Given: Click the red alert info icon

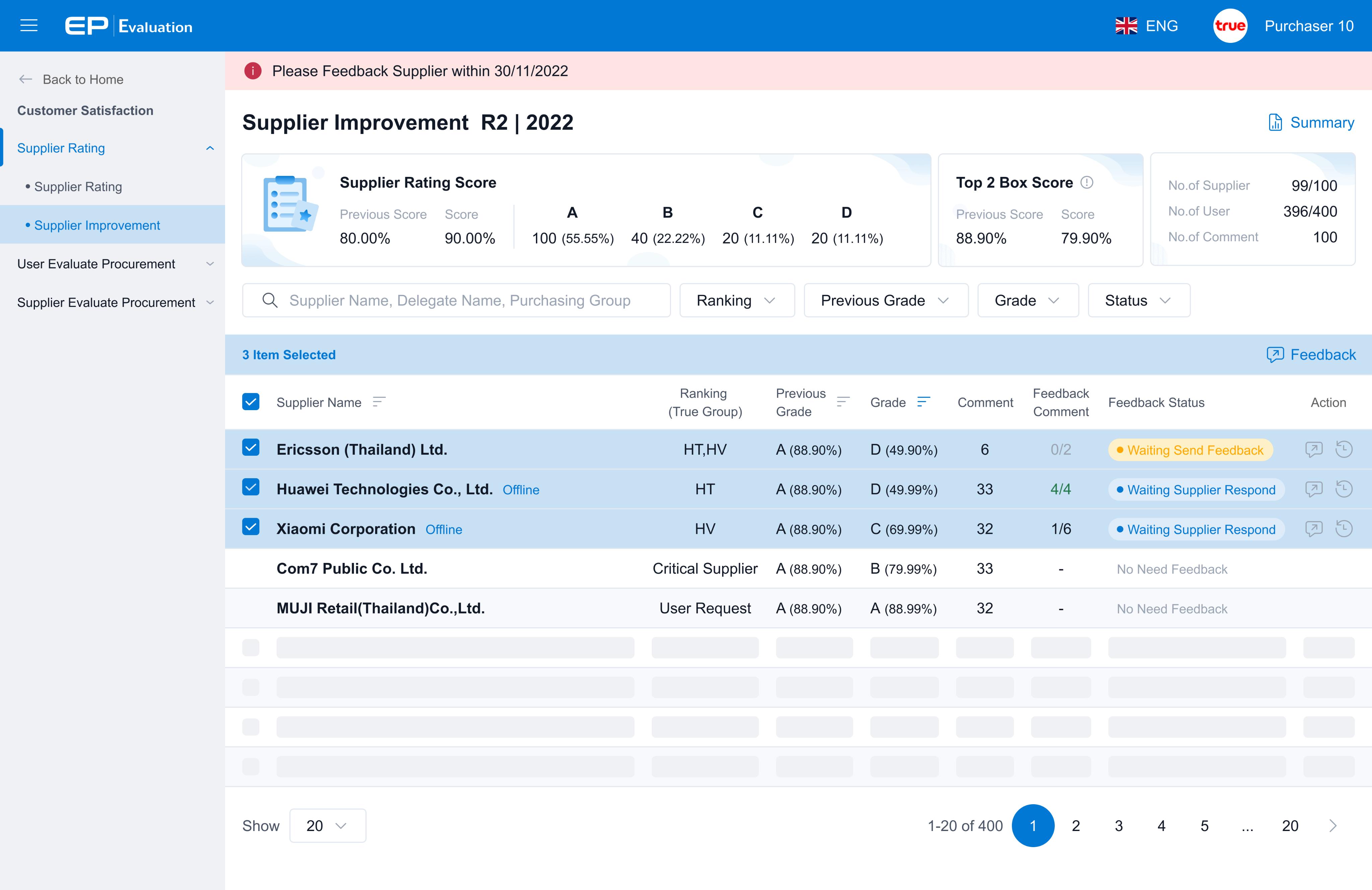Looking at the screenshot, I should [x=253, y=71].
